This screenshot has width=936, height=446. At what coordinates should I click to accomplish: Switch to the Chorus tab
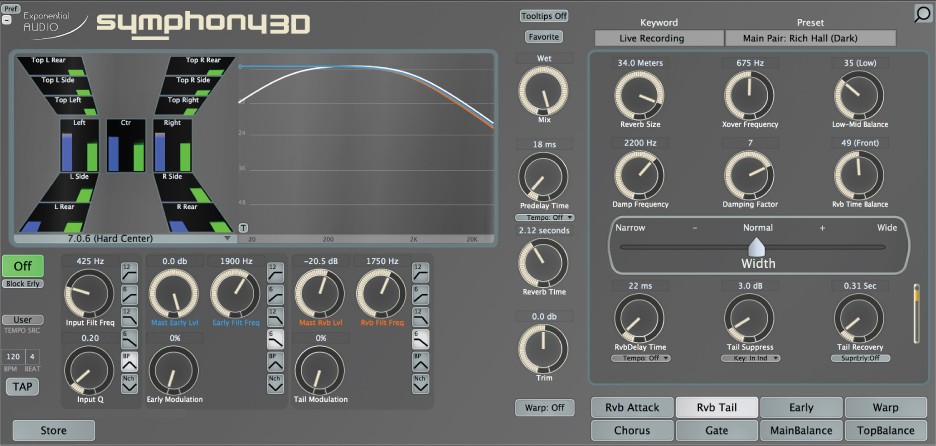632,430
